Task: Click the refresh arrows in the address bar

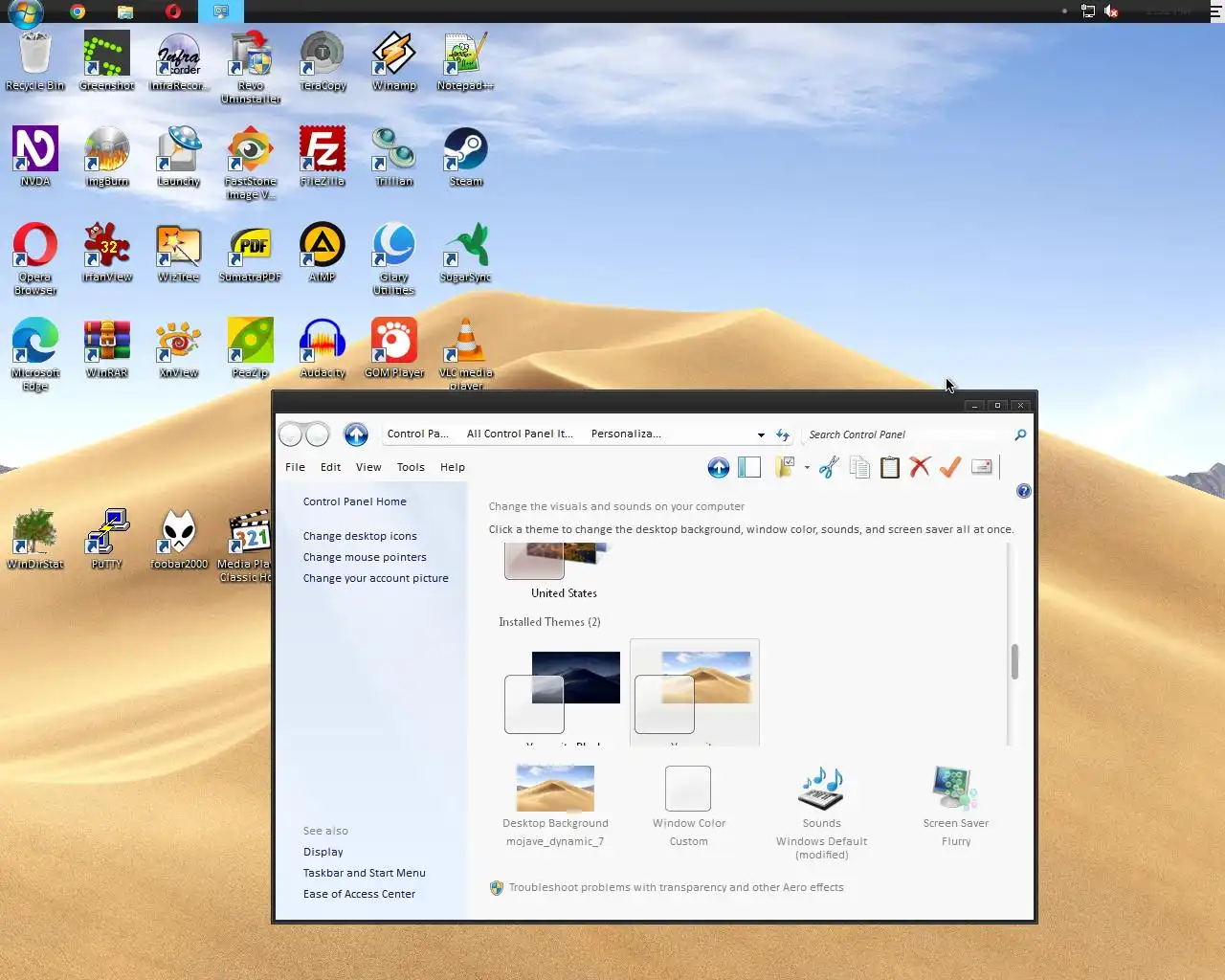Action: click(x=783, y=434)
